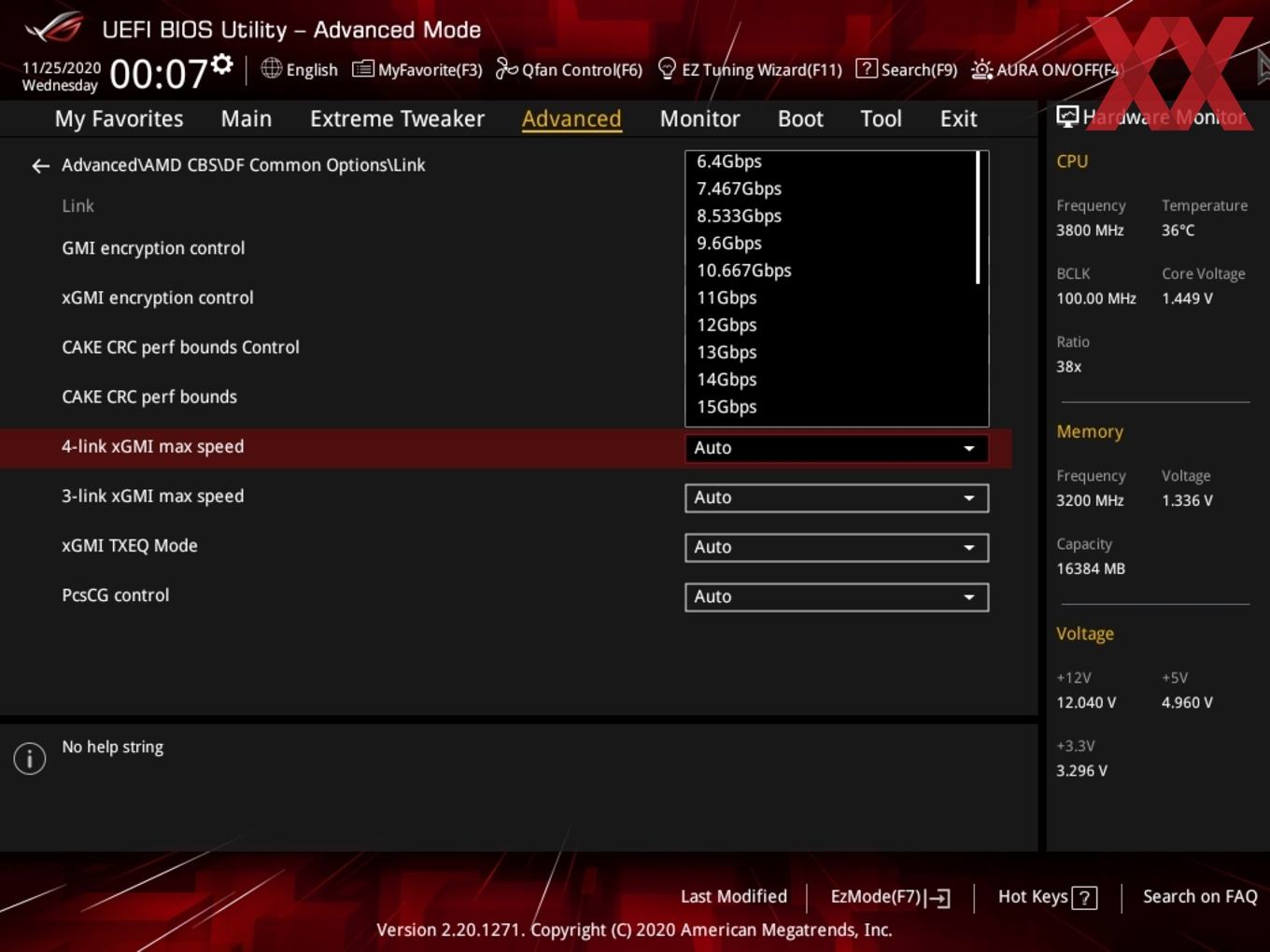
Task: Open PcsCG control dropdown
Action: [x=837, y=597]
